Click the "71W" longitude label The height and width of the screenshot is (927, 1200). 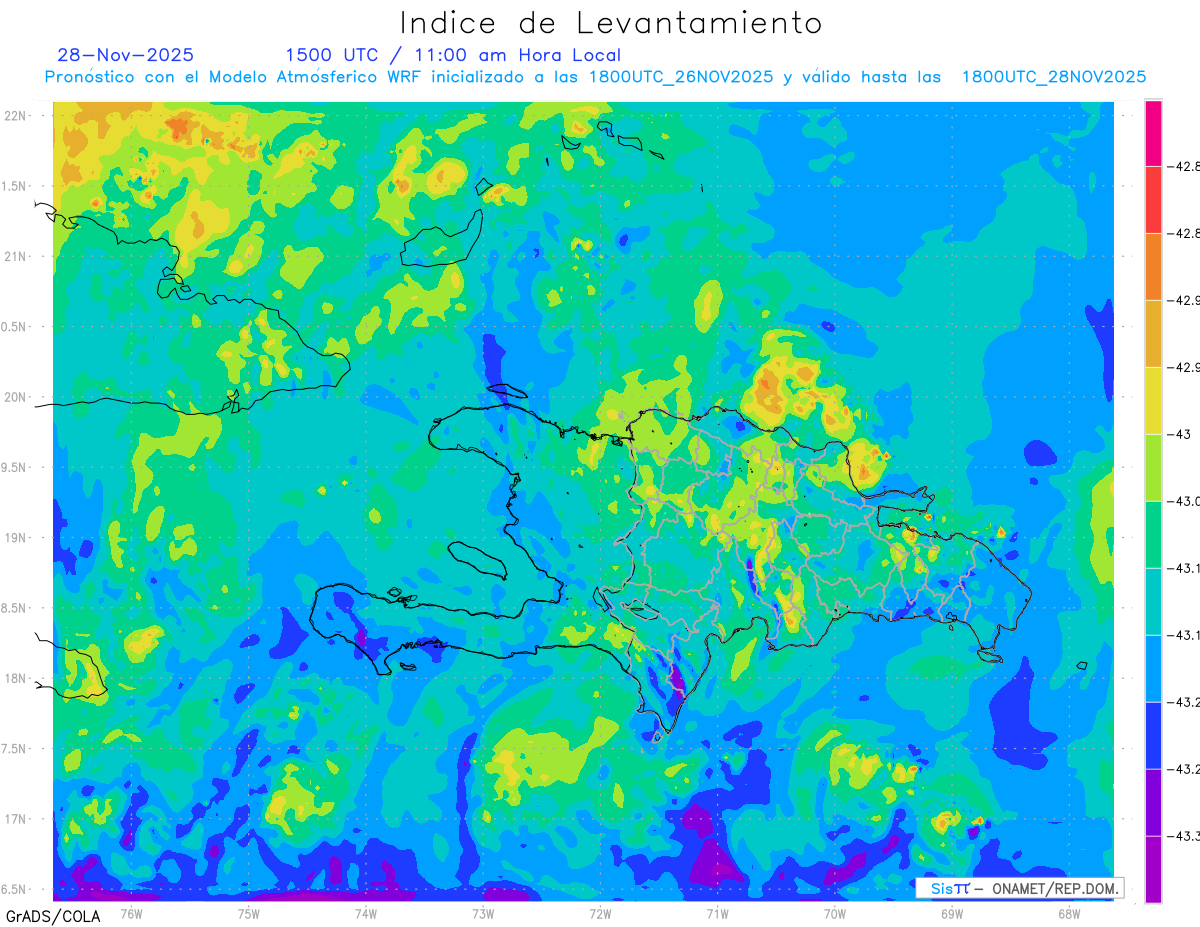(717, 913)
